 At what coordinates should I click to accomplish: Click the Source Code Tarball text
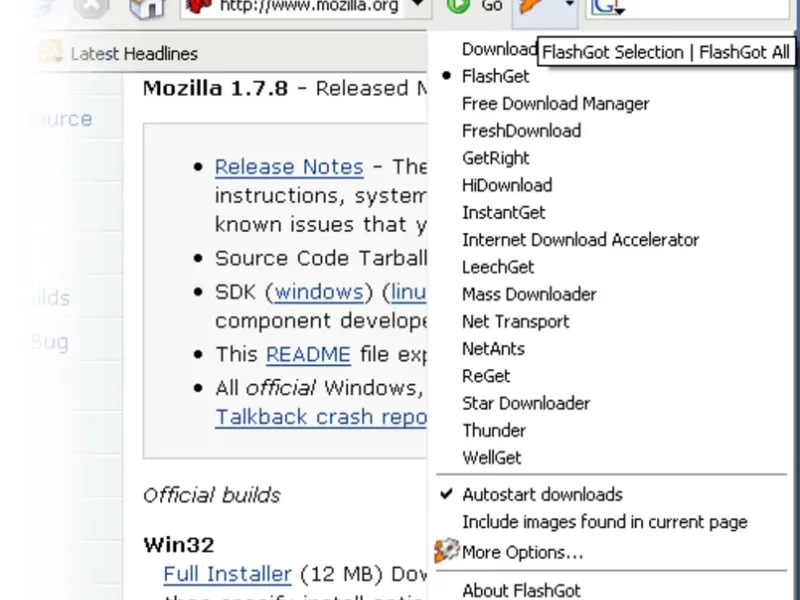pyautogui.click(x=320, y=259)
